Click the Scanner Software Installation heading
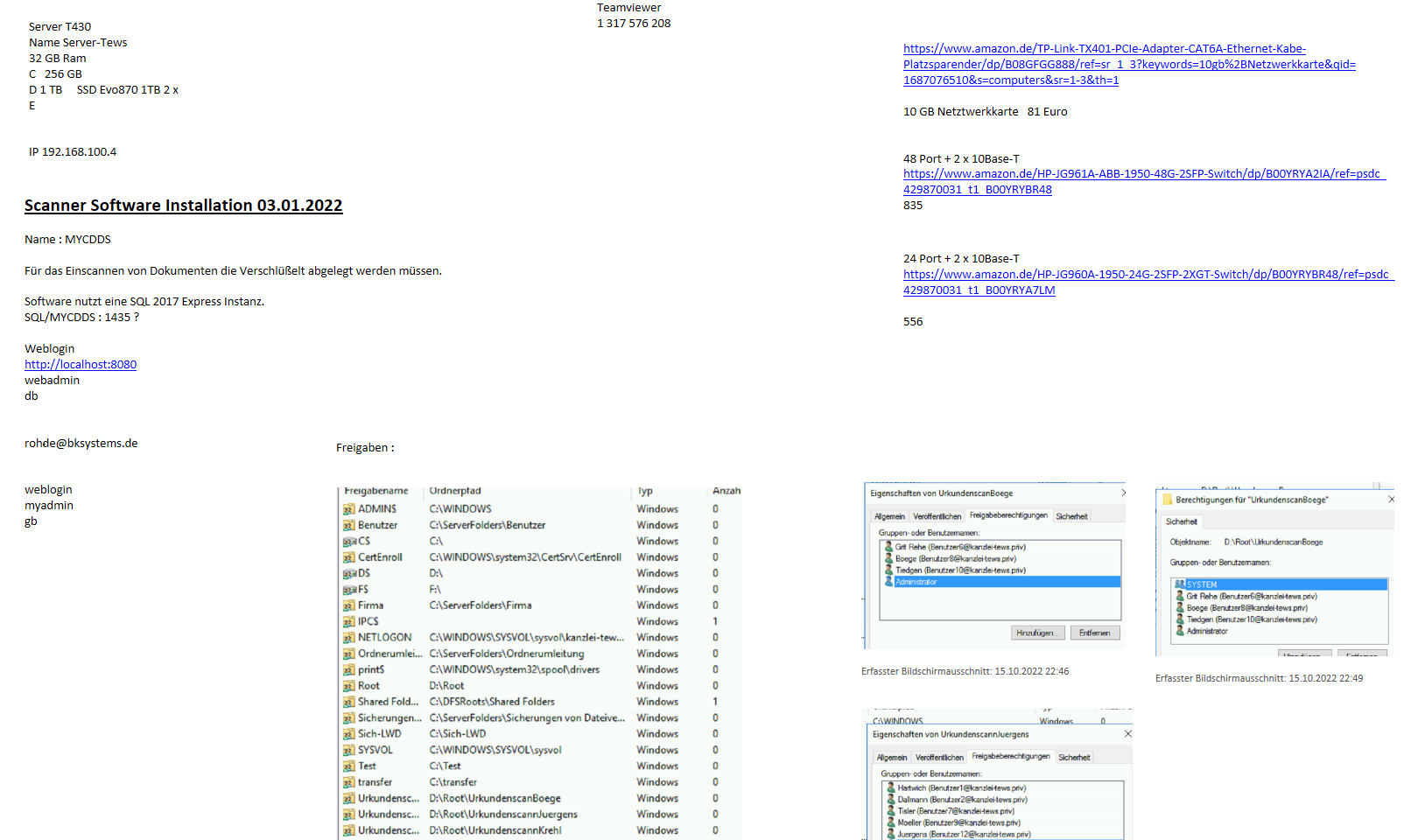The image size is (1411, 840). click(183, 206)
